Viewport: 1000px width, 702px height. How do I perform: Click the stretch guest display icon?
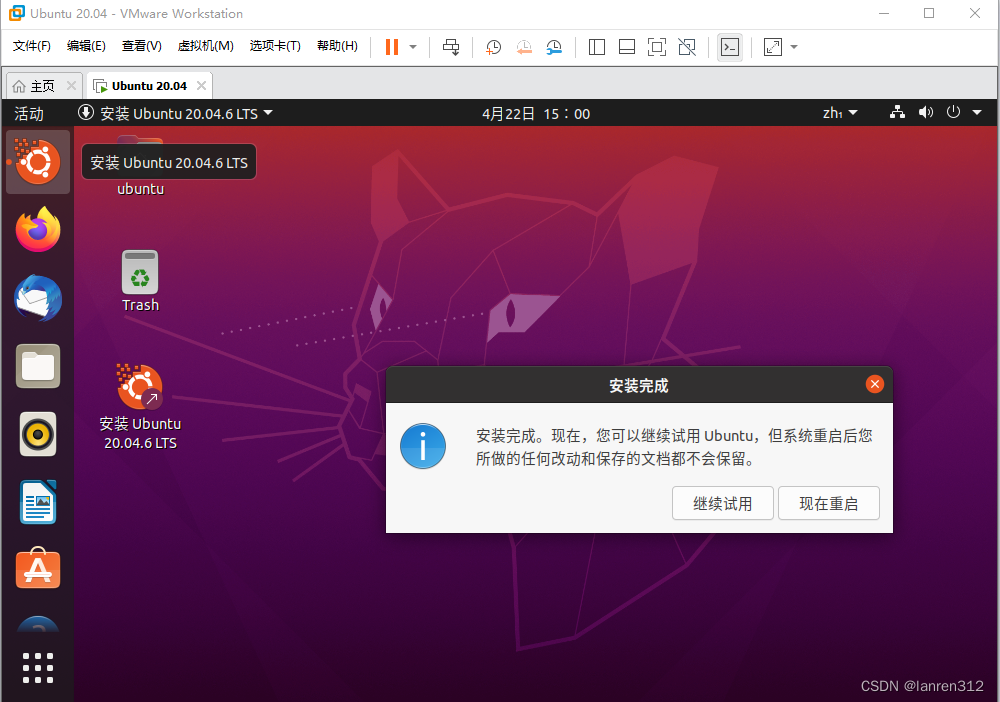pos(772,47)
